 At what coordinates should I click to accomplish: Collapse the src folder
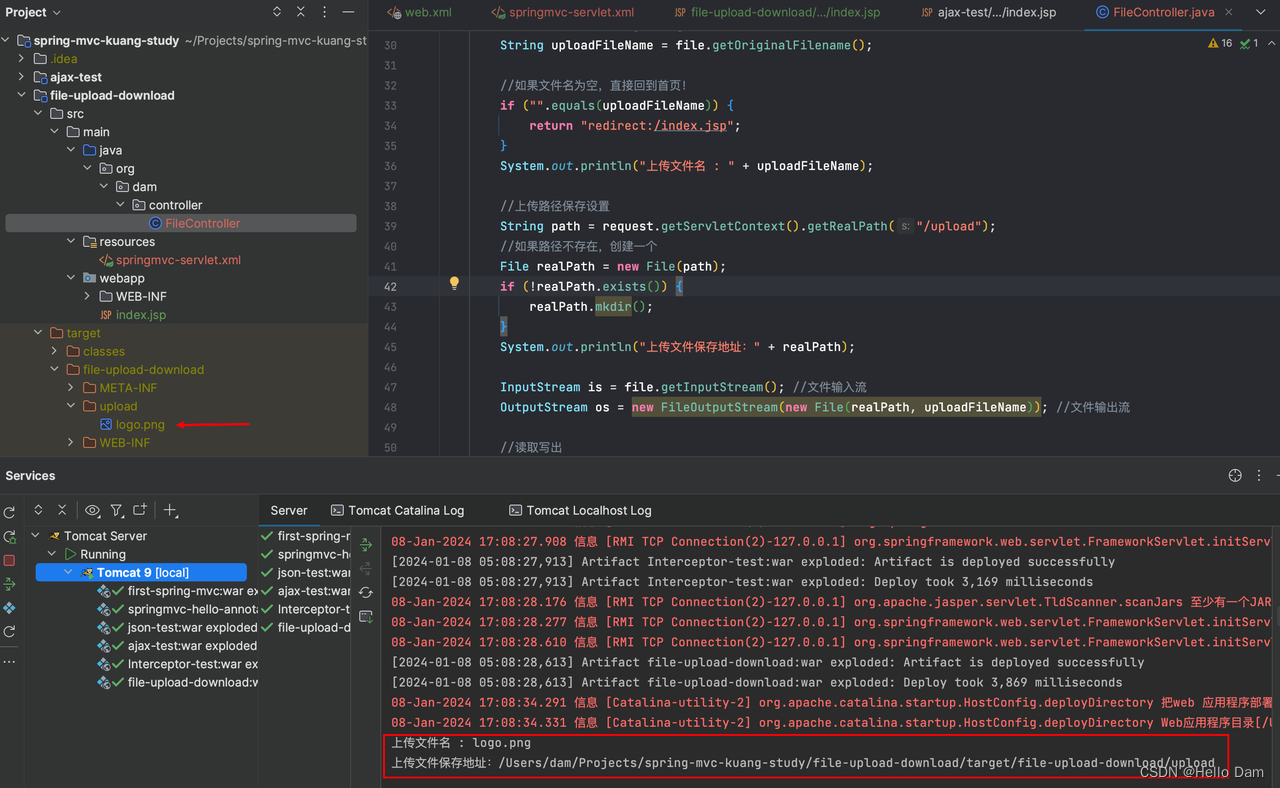click(39, 114)
